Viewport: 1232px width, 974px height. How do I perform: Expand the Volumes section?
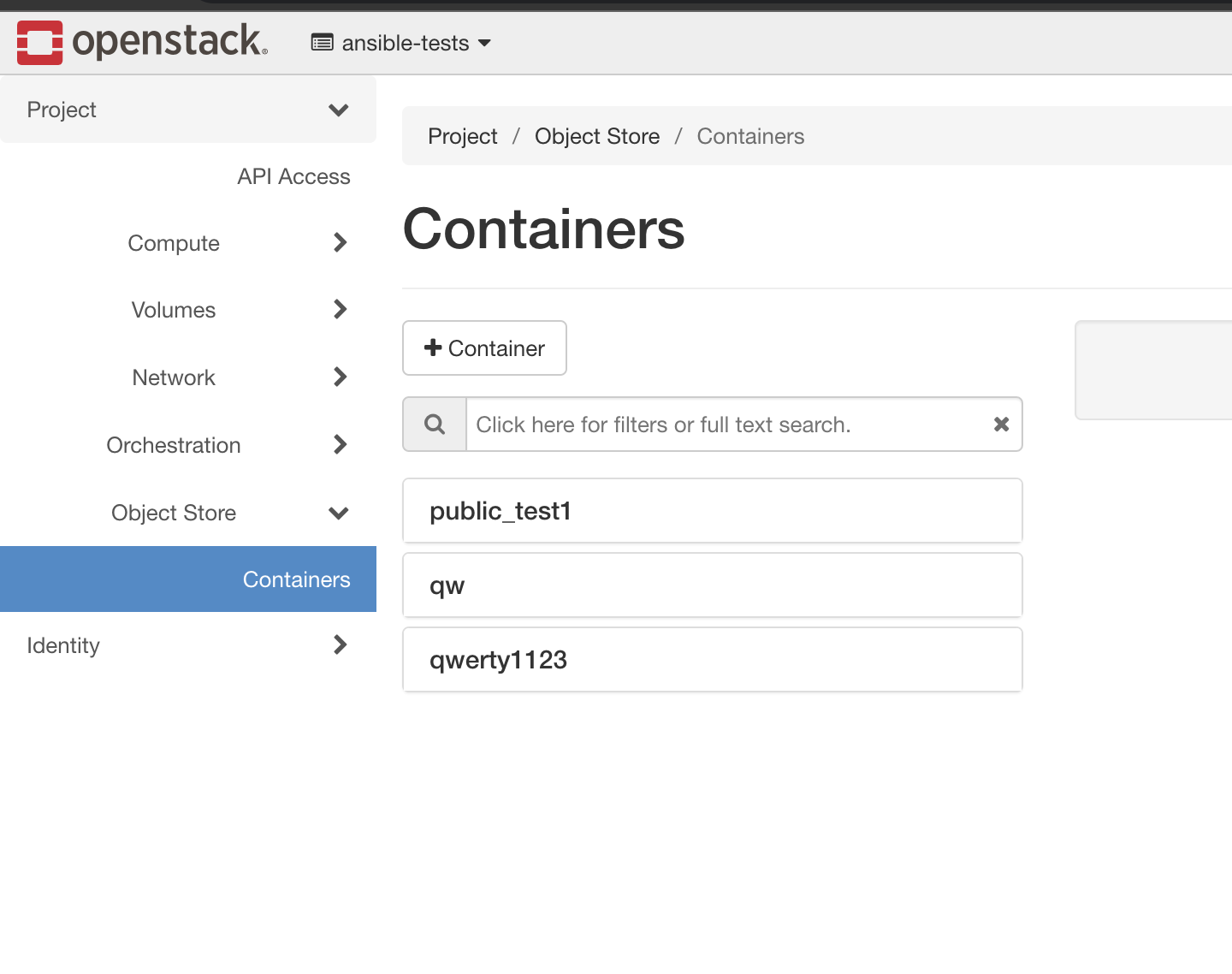pos(340,310)
